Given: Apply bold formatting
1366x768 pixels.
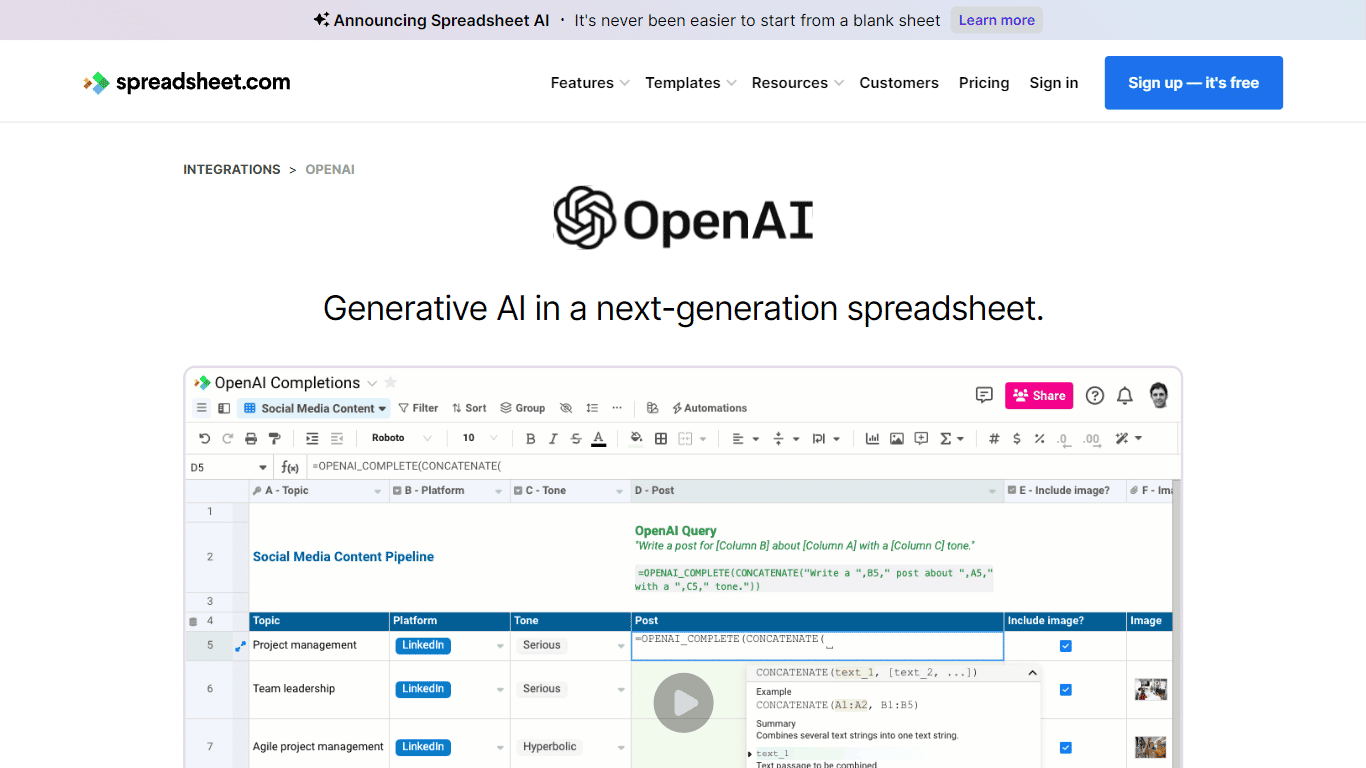Looking at the screenshot, I should point(530,438).
